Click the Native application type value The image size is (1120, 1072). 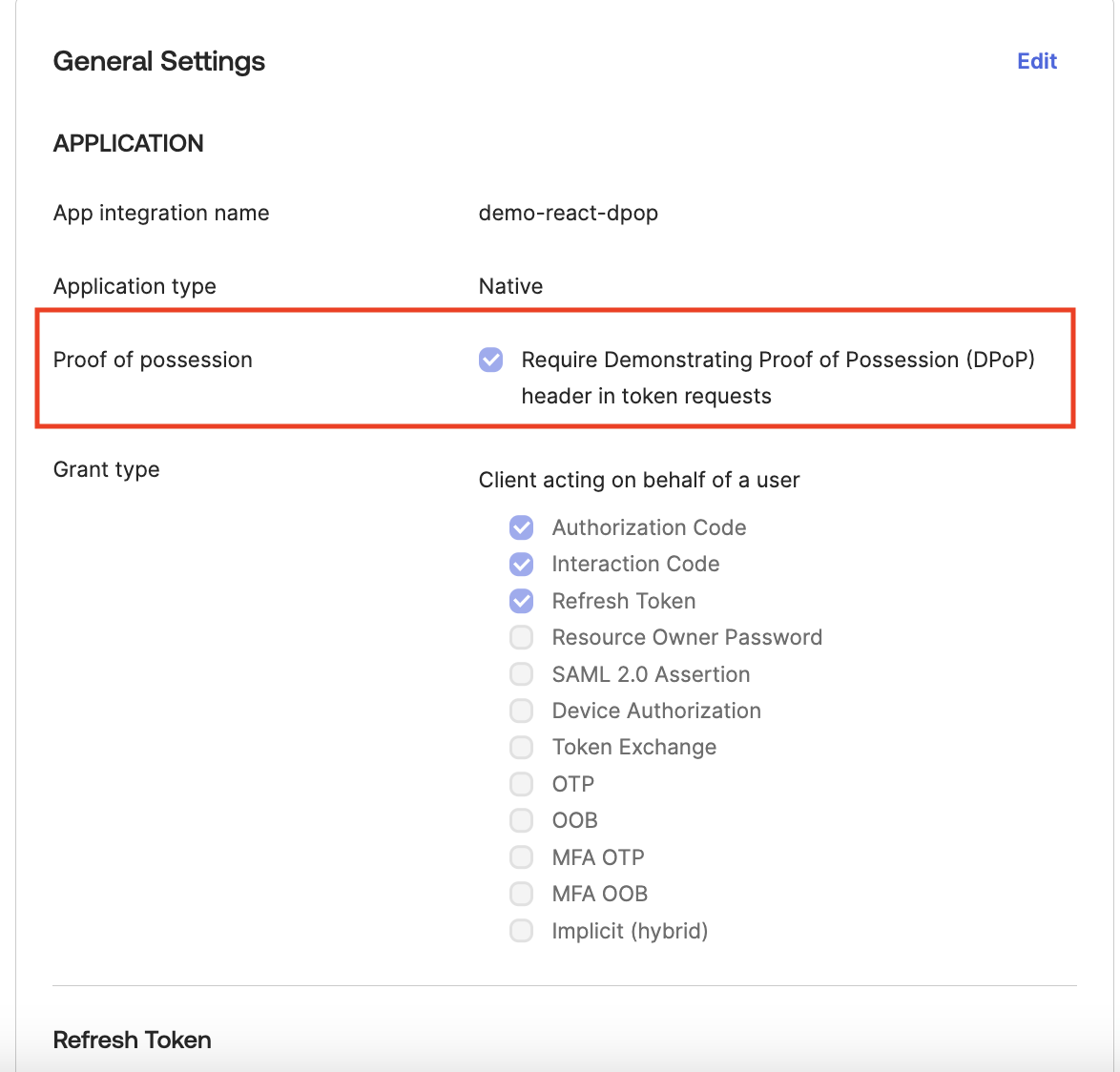click(510, 286)
